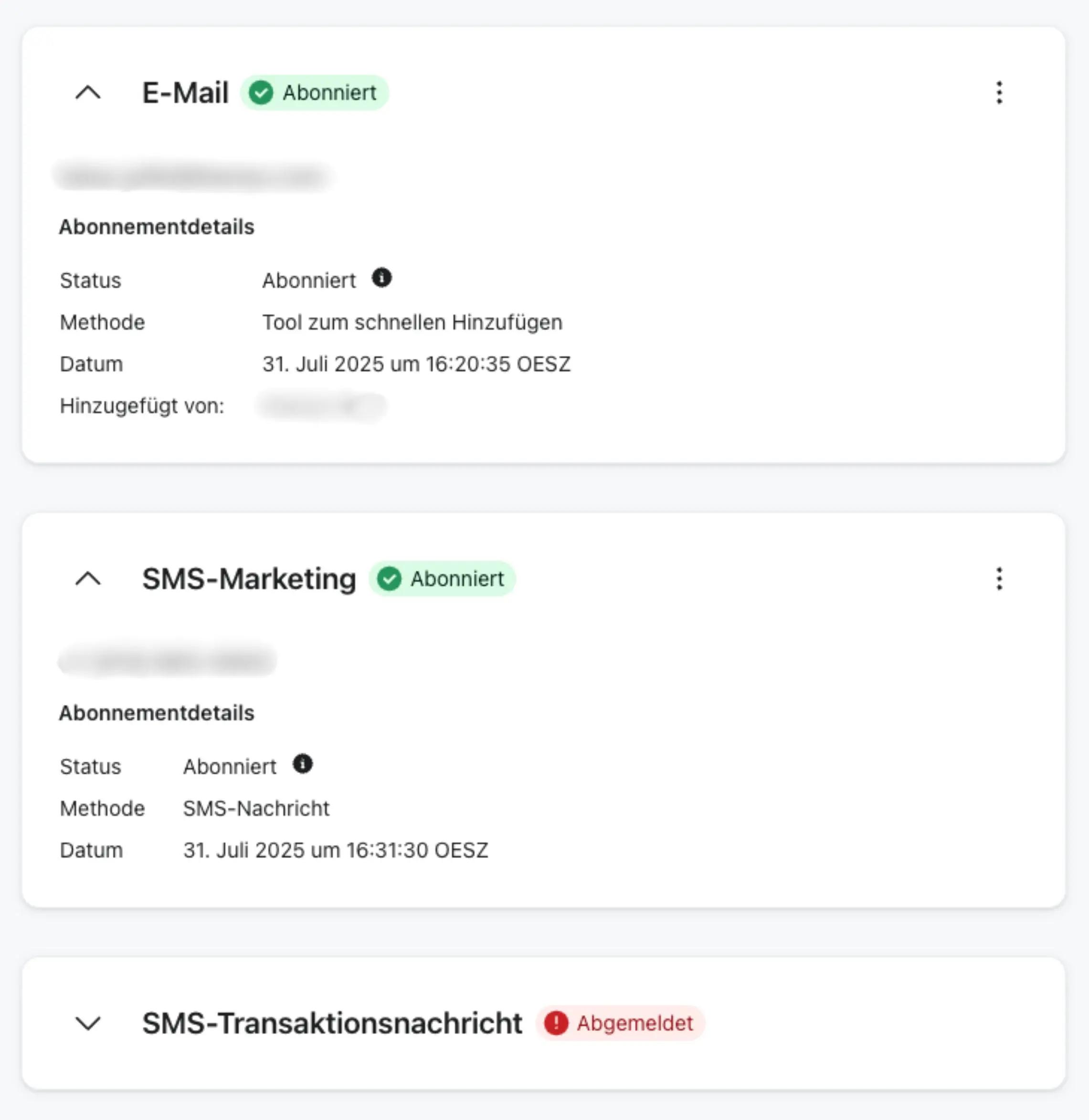Open the three-dot menu for SMS-Marketing
This screenshot has height=1120, width=1089.
click(999, 580)
